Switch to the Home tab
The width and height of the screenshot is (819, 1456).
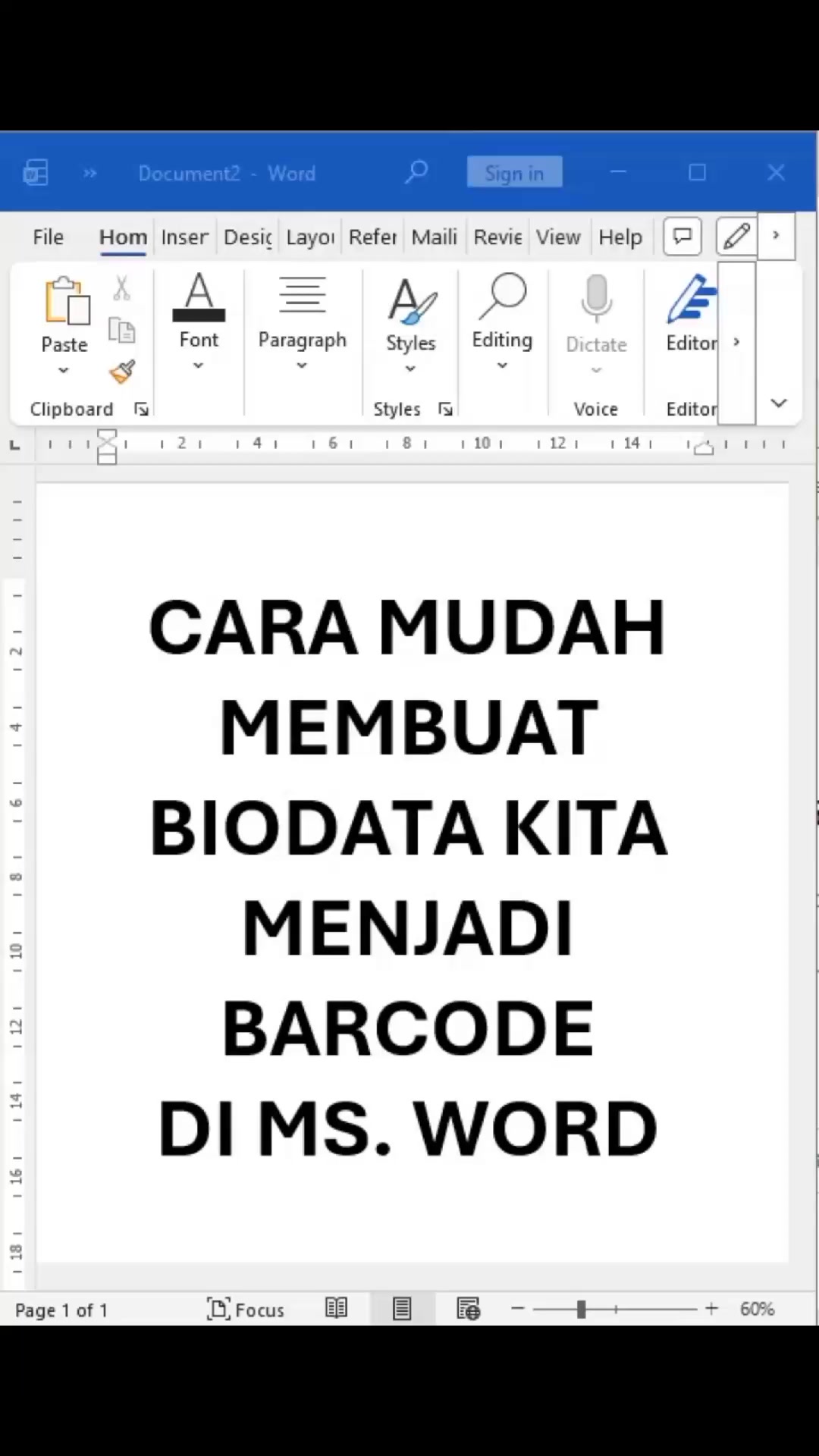[123, 237]
